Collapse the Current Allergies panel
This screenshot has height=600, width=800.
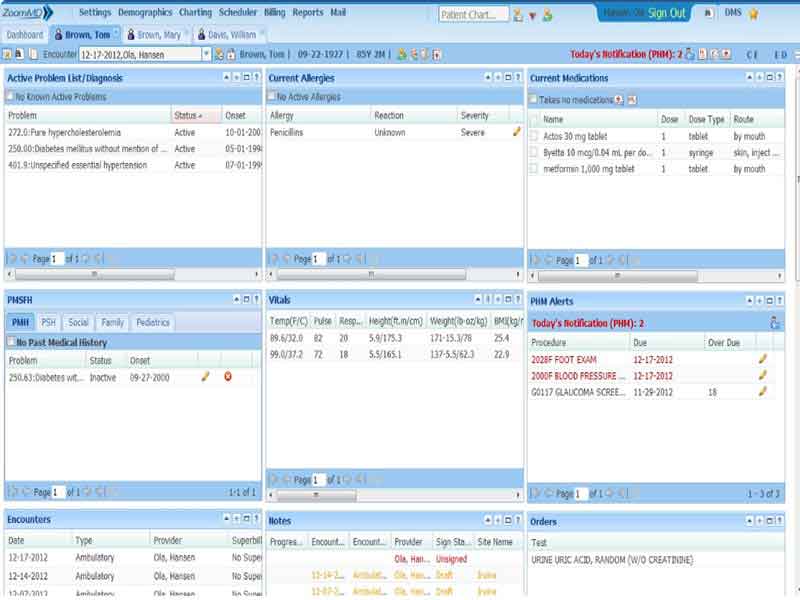click(488, 78)
